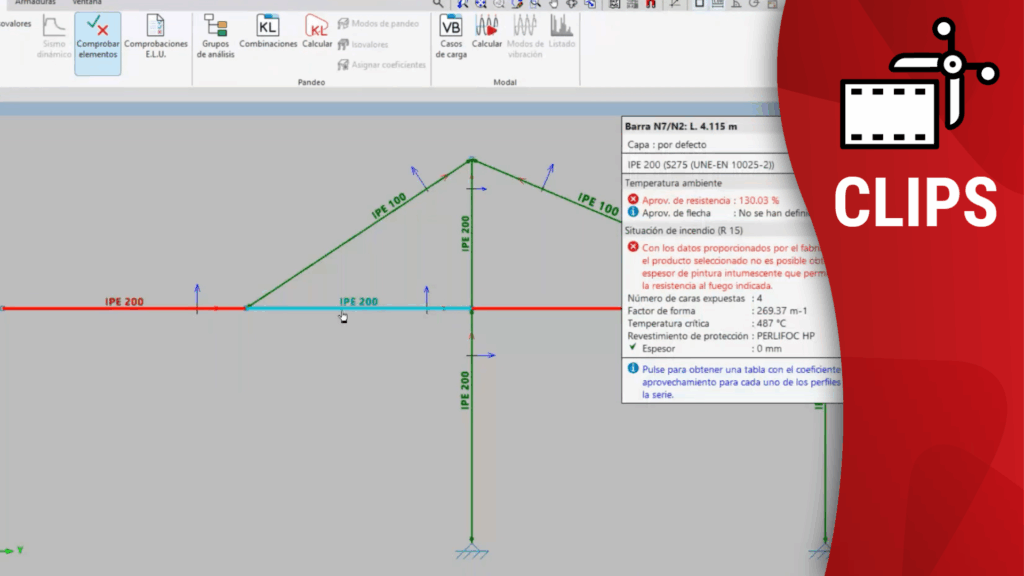This screenshot has height=576, width=1024.
Task: Run the Pandeo Calcular command
Action: (317, 34)
